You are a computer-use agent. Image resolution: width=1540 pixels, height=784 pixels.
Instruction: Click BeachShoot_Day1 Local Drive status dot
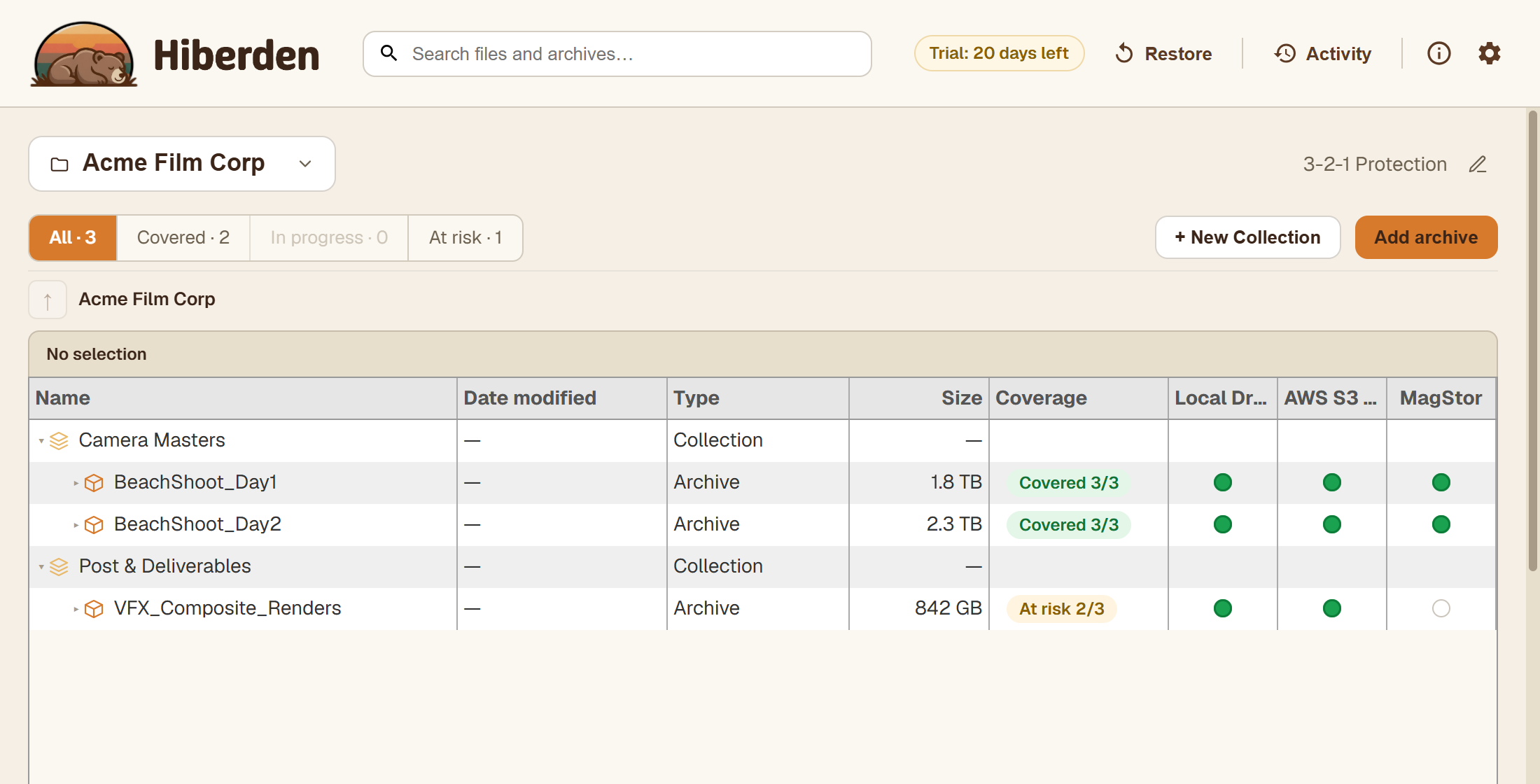coord(1222,482)
